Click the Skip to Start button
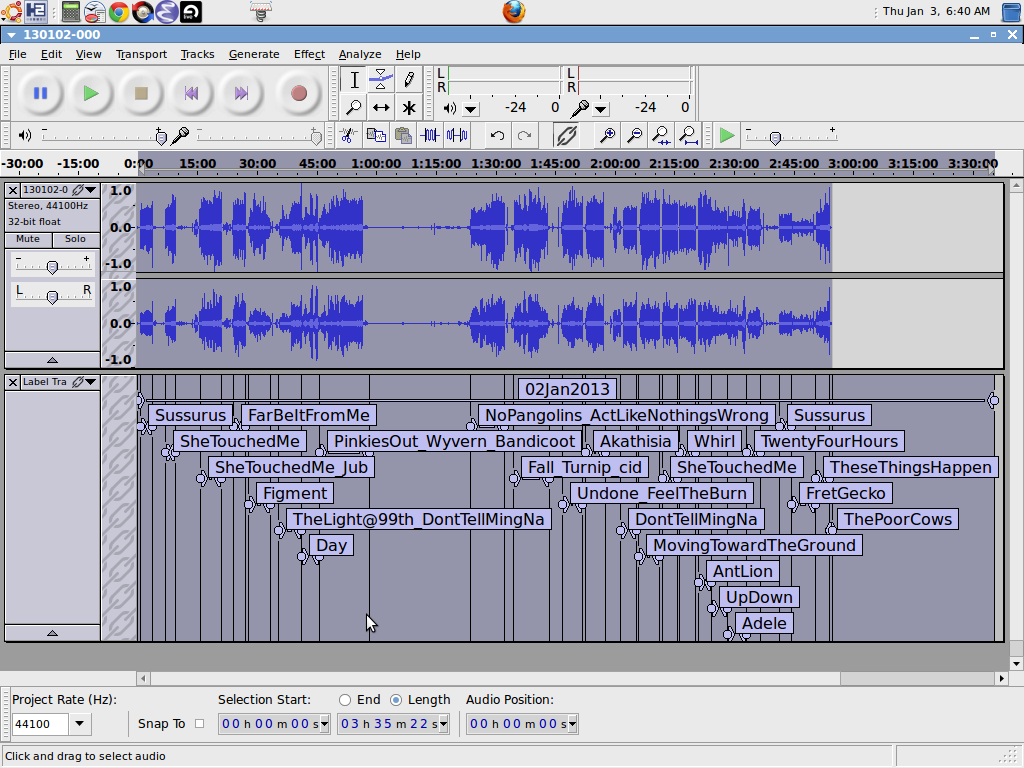This screenshot has width=1024, height=768. tap(190, 93)
